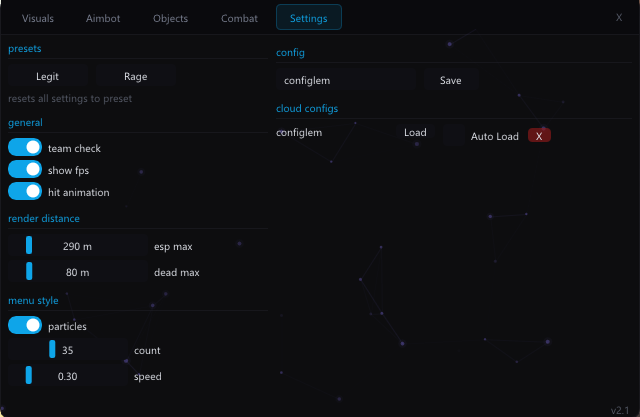Viewport: 640px width, 417px height.
Task: Switch to the Visuals tab
Action: click(x=38, y=18)
